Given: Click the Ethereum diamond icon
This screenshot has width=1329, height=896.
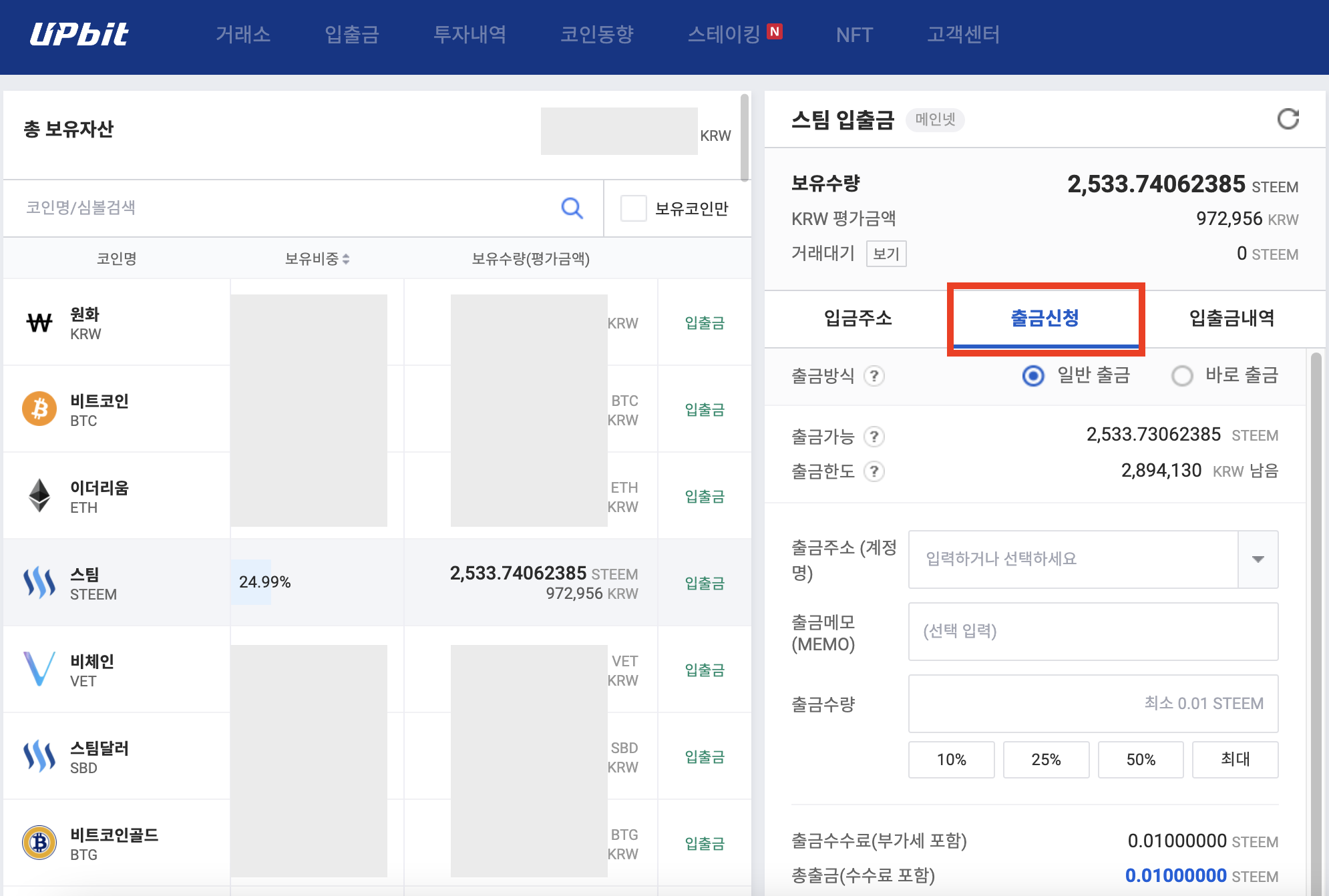Looking at the screenshot, I should coord(39,495).
